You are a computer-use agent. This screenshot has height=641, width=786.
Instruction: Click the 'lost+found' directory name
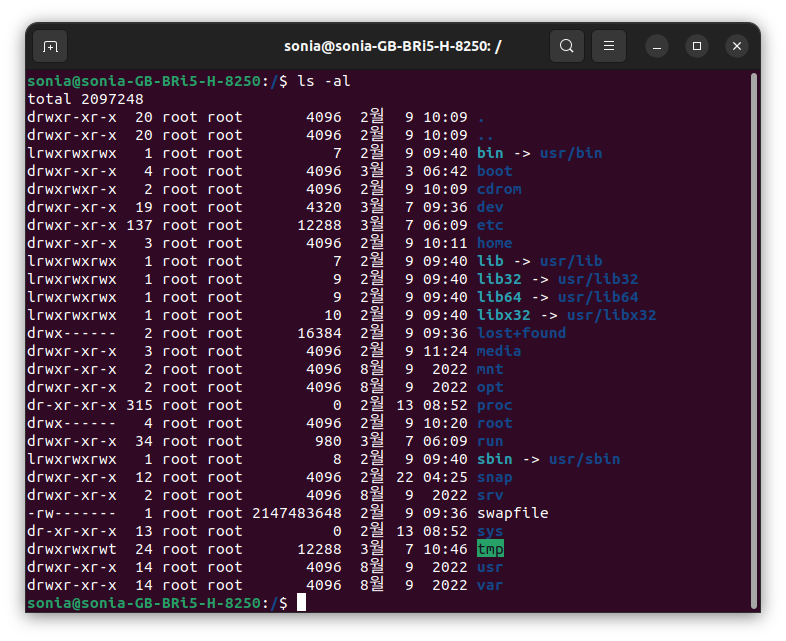click(x=521, y=333)
